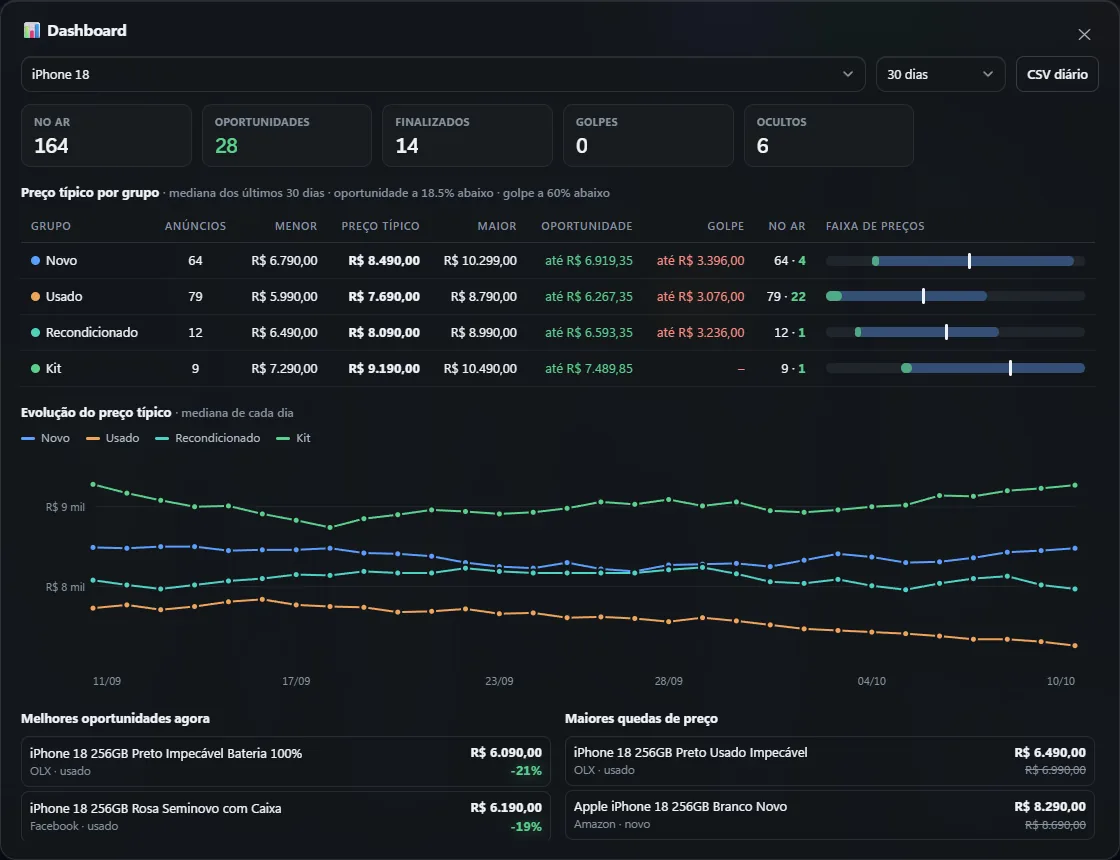Click the Recondicionado group name
This screenshot has width=1120, height=860.
point(91,332)
